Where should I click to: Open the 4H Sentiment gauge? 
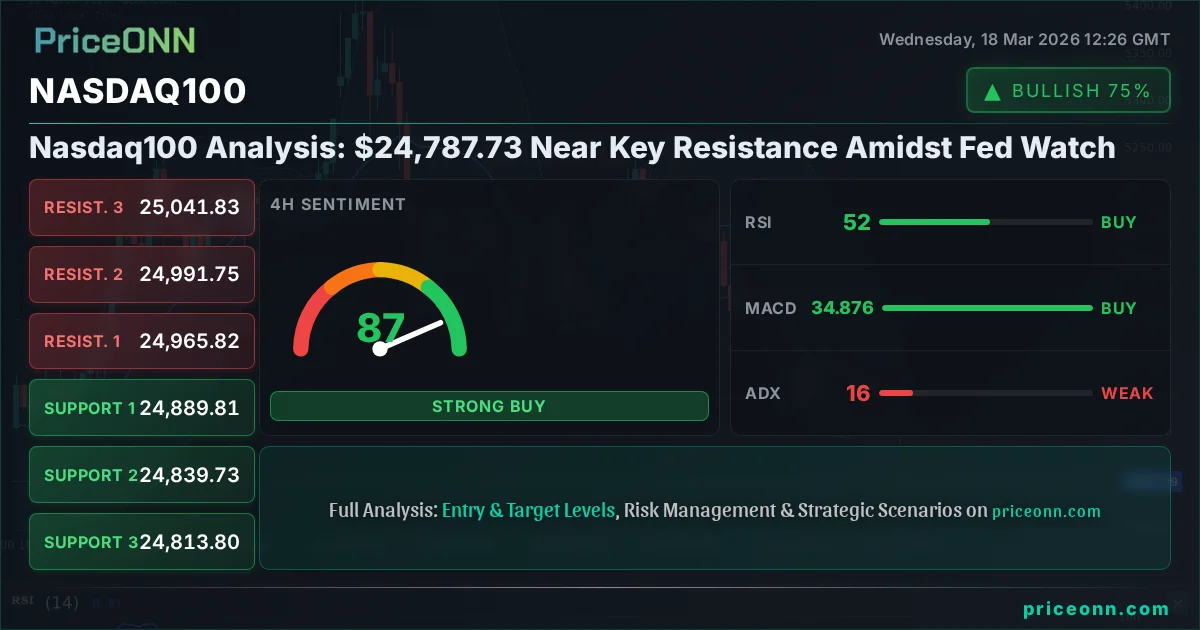tap(380, 310)
